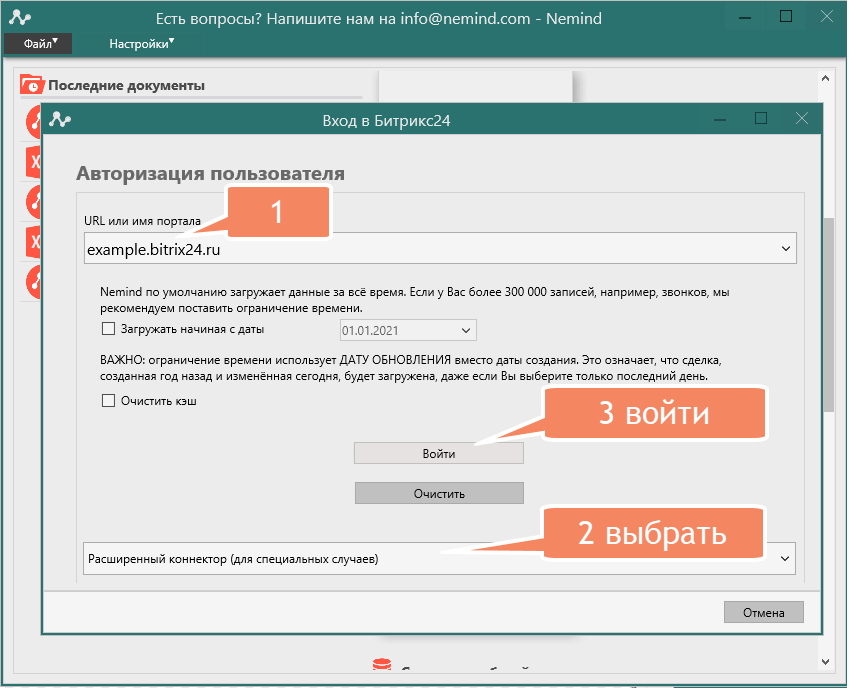The width and height of the screenshot is (849, 688).
Task: Click the Последние документы folder icon
Action: pyautogui.click(x=32, y=84)
